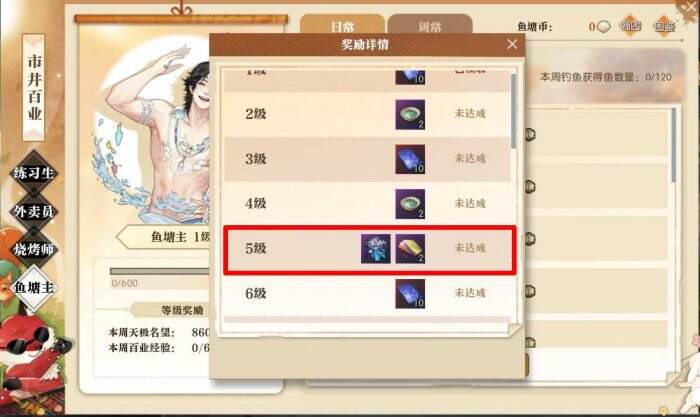Click the 等级奖励 header label
The image size is (700, 417).
(182, 310)
